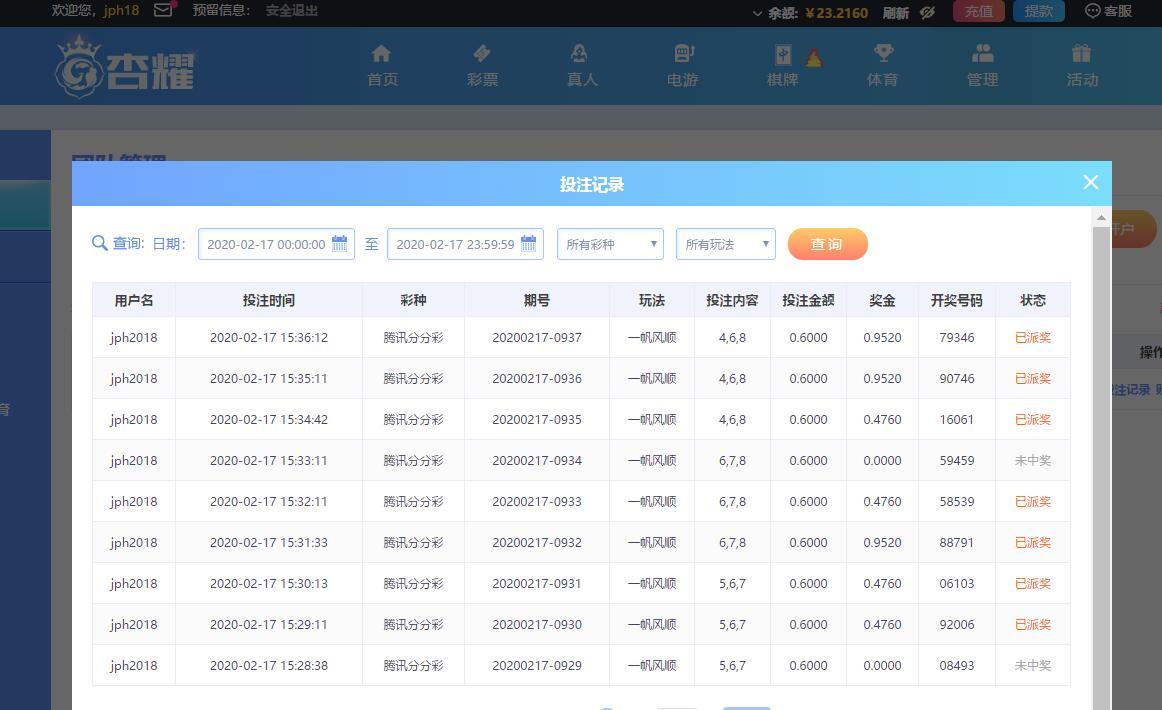This screenshot has height=710, width=1162.
Task: Click the 提款 withdraw button
Action: pyautogui.click(x=1038, y=11)
